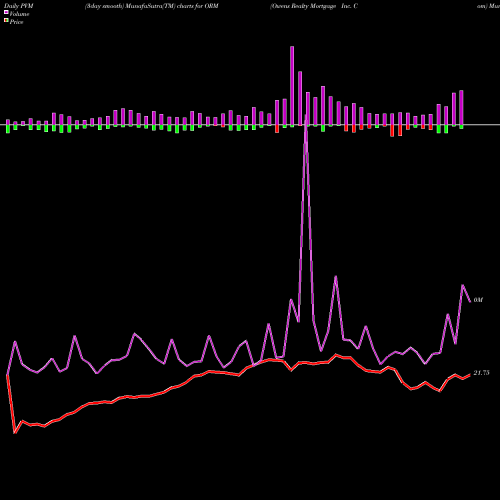Click the 21.75 price value label
Screen dimensions: 500x500
481,373
